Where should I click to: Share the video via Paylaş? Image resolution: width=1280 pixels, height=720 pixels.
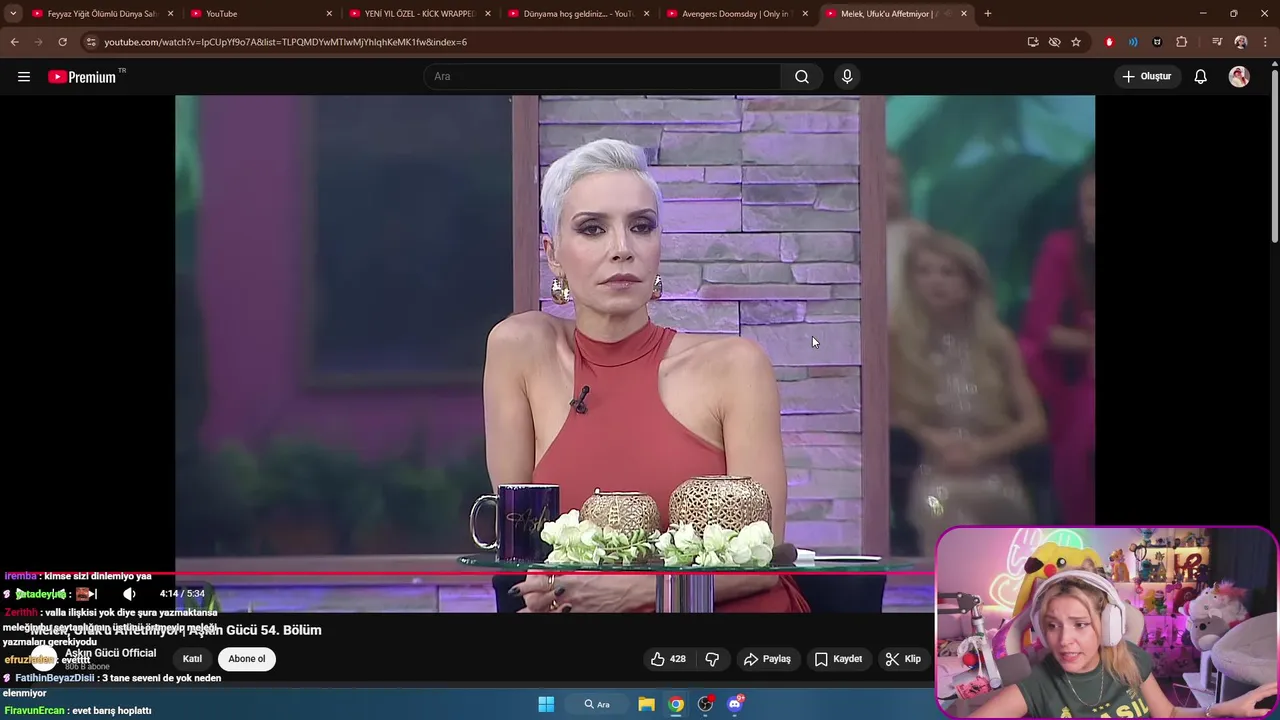(x=767, y=659)
